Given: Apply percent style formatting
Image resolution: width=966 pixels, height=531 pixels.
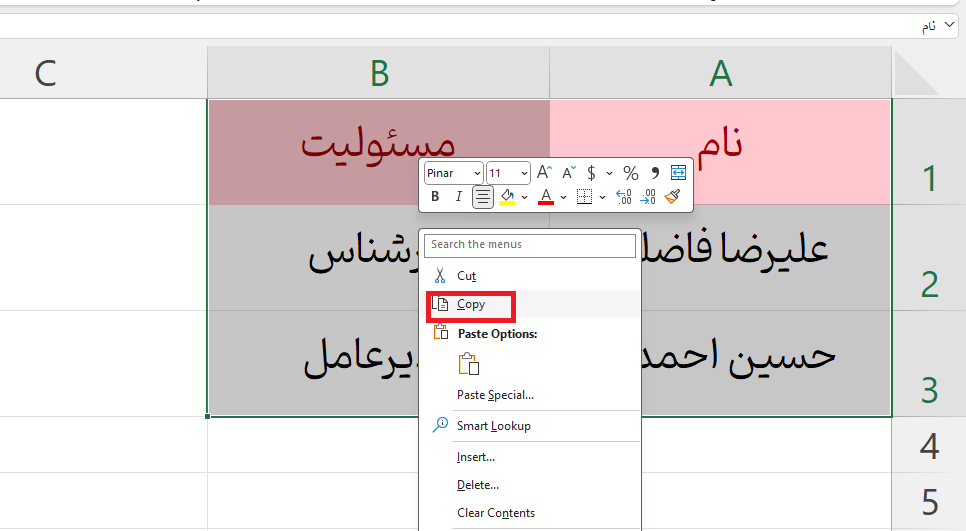Looking at the screenshot, I should click(x=631, y=173).
